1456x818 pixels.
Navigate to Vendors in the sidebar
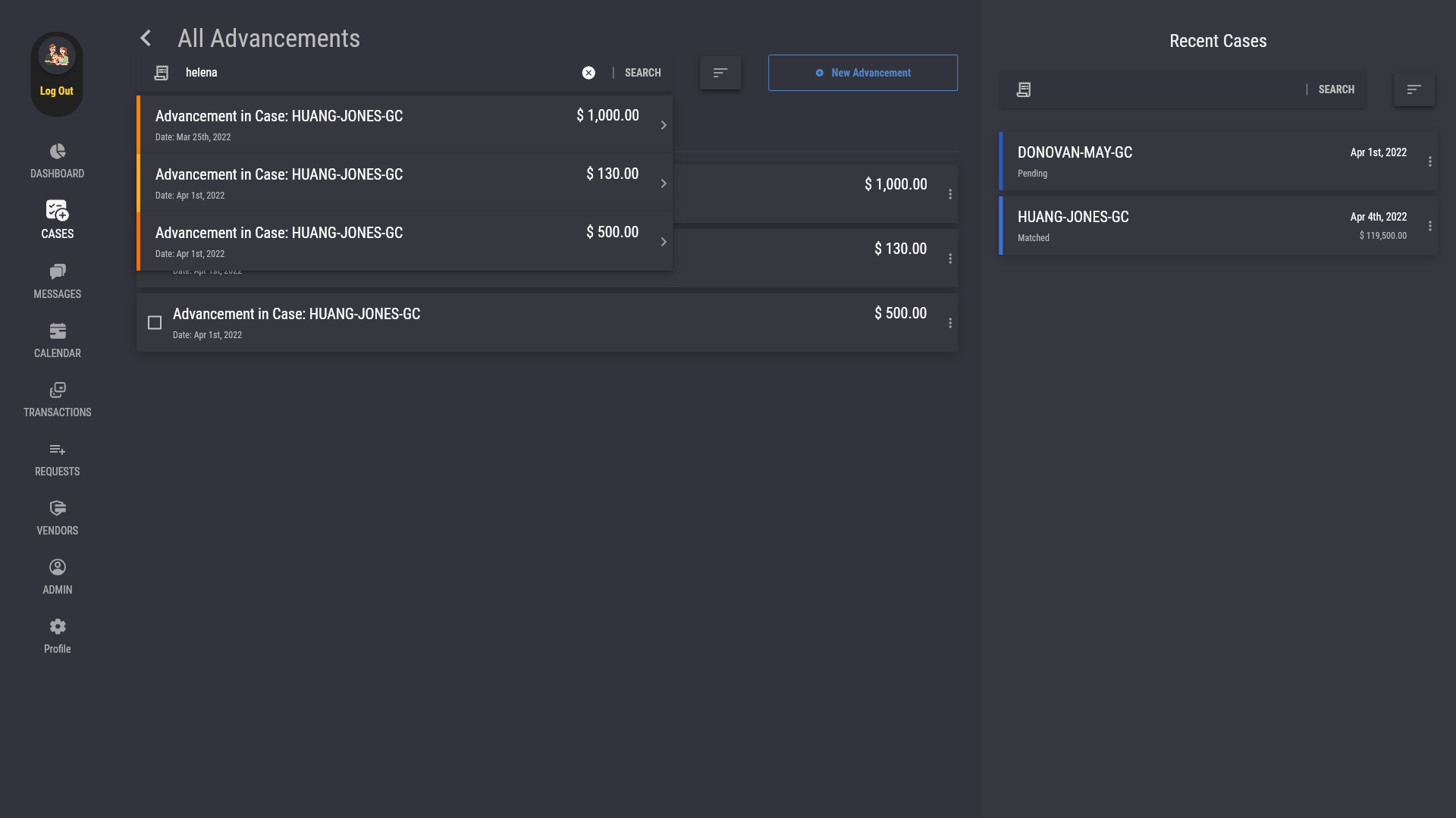pyautogui.click(x=58, y=518)
